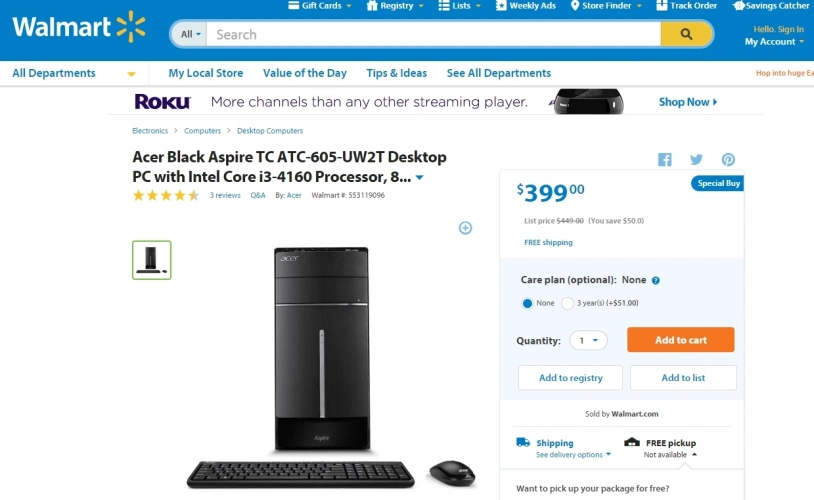Share product on Twitter

(x=696, y=160)
